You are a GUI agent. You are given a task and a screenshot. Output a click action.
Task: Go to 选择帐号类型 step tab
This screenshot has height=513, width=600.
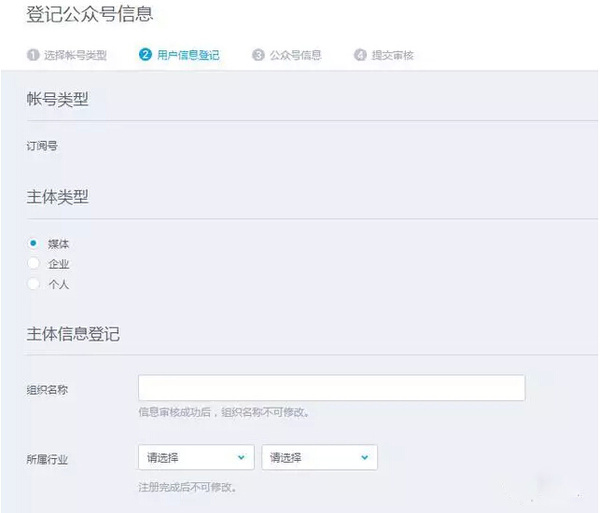click(75, 55)
